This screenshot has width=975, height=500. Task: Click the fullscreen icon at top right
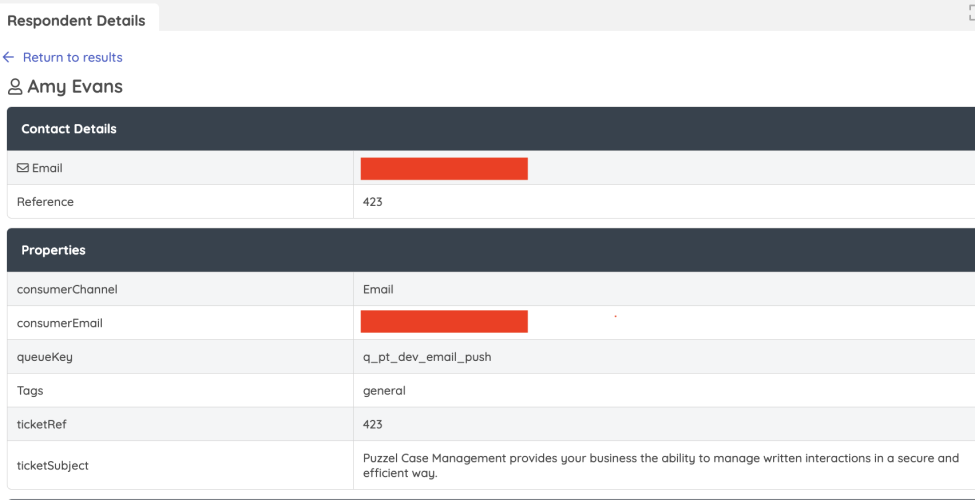[971, 12]
